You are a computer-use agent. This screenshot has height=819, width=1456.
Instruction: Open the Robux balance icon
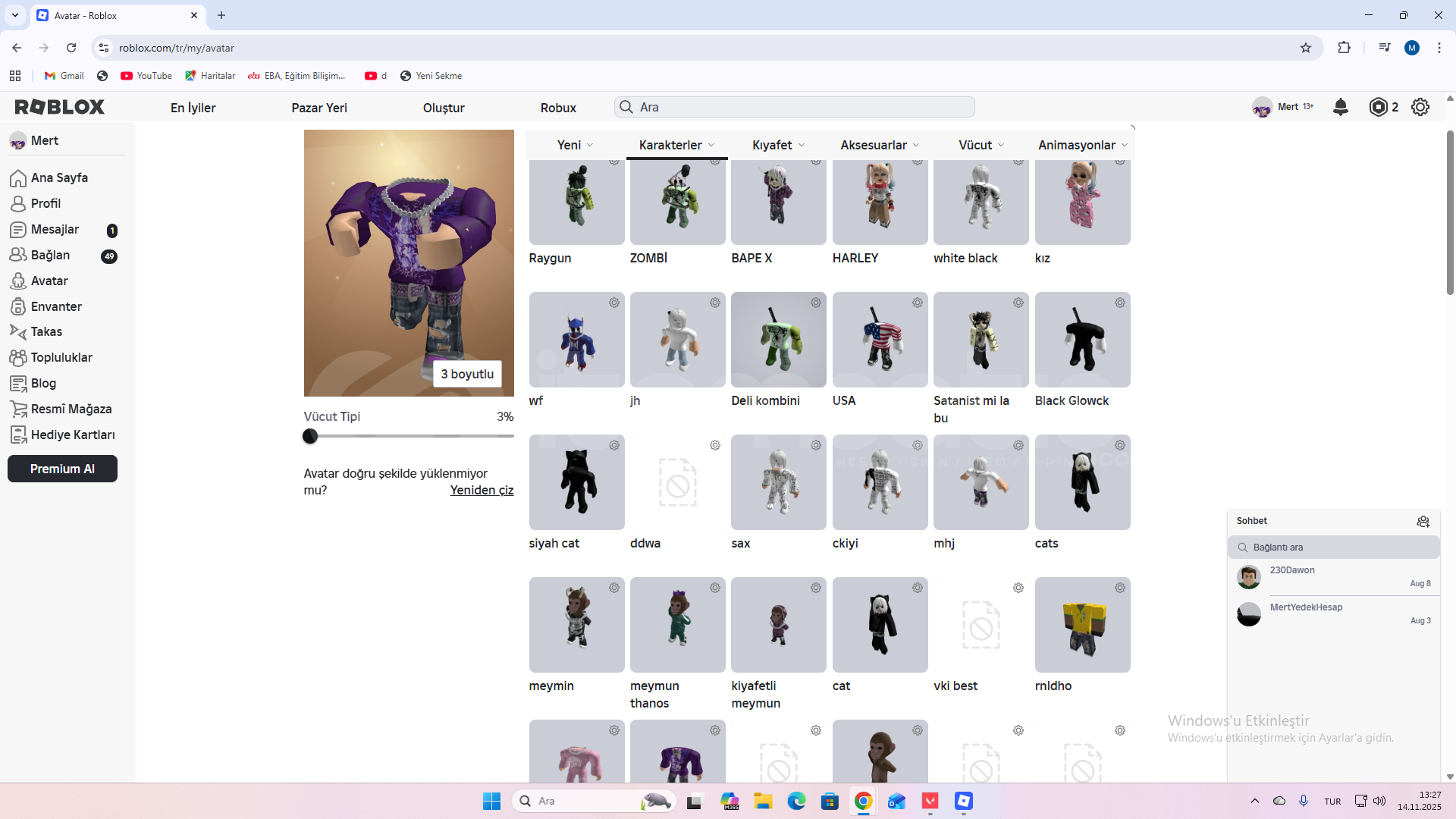1378,107
